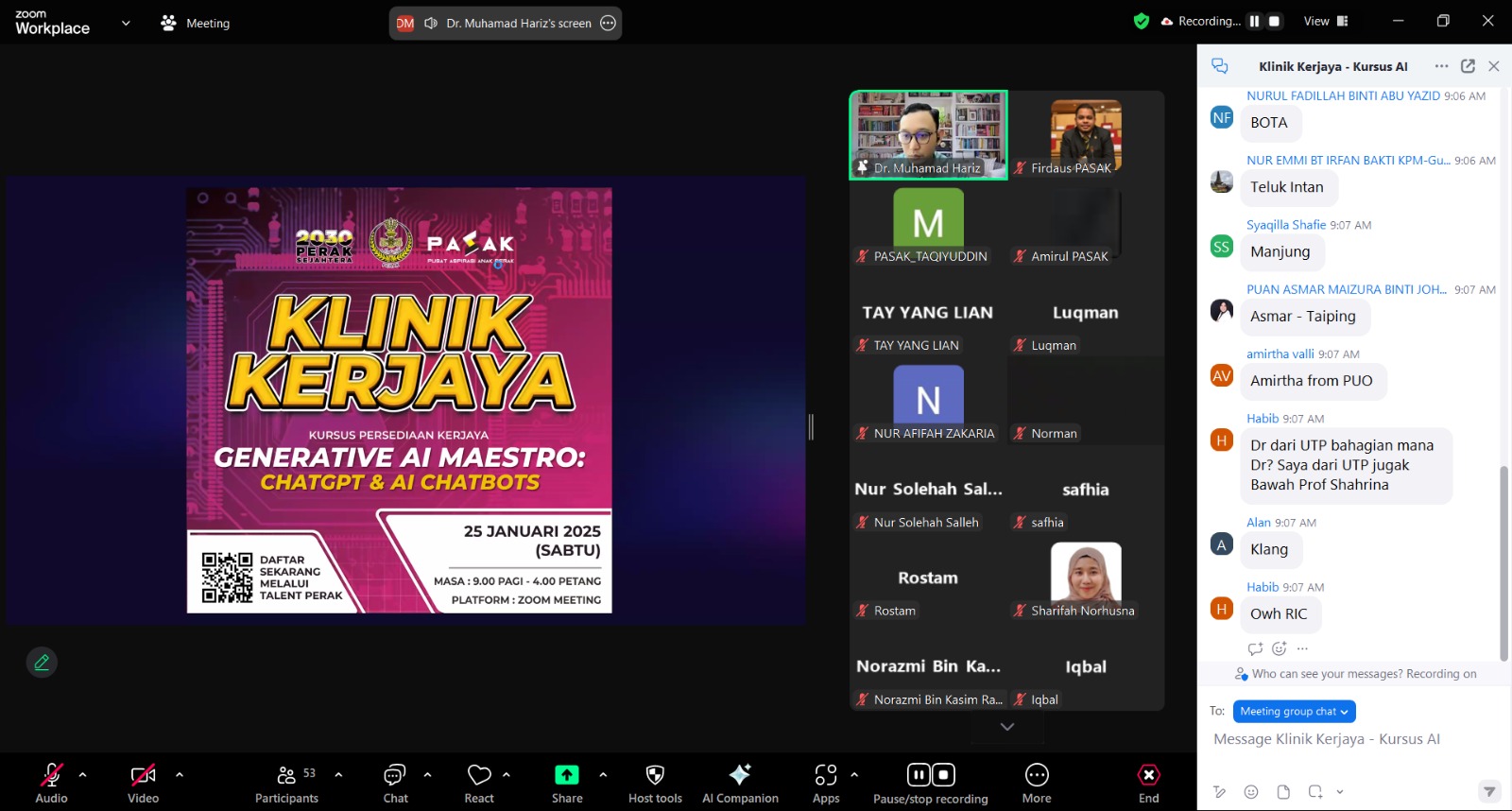The height and width of the screenshot is (811, 1512).
Task: Expand Share options chevron
Action: pos(603,774)
